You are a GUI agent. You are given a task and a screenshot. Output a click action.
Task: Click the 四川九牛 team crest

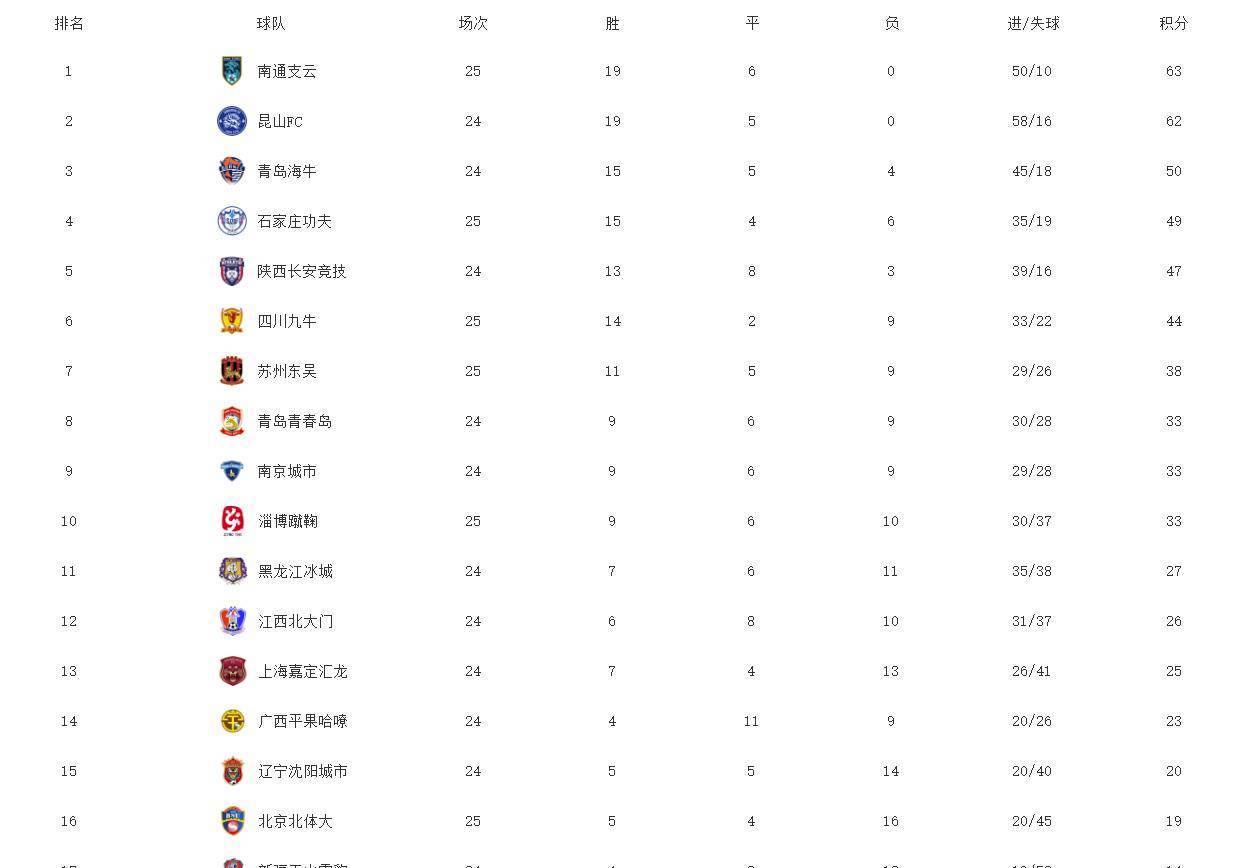[x=232, y=321]
